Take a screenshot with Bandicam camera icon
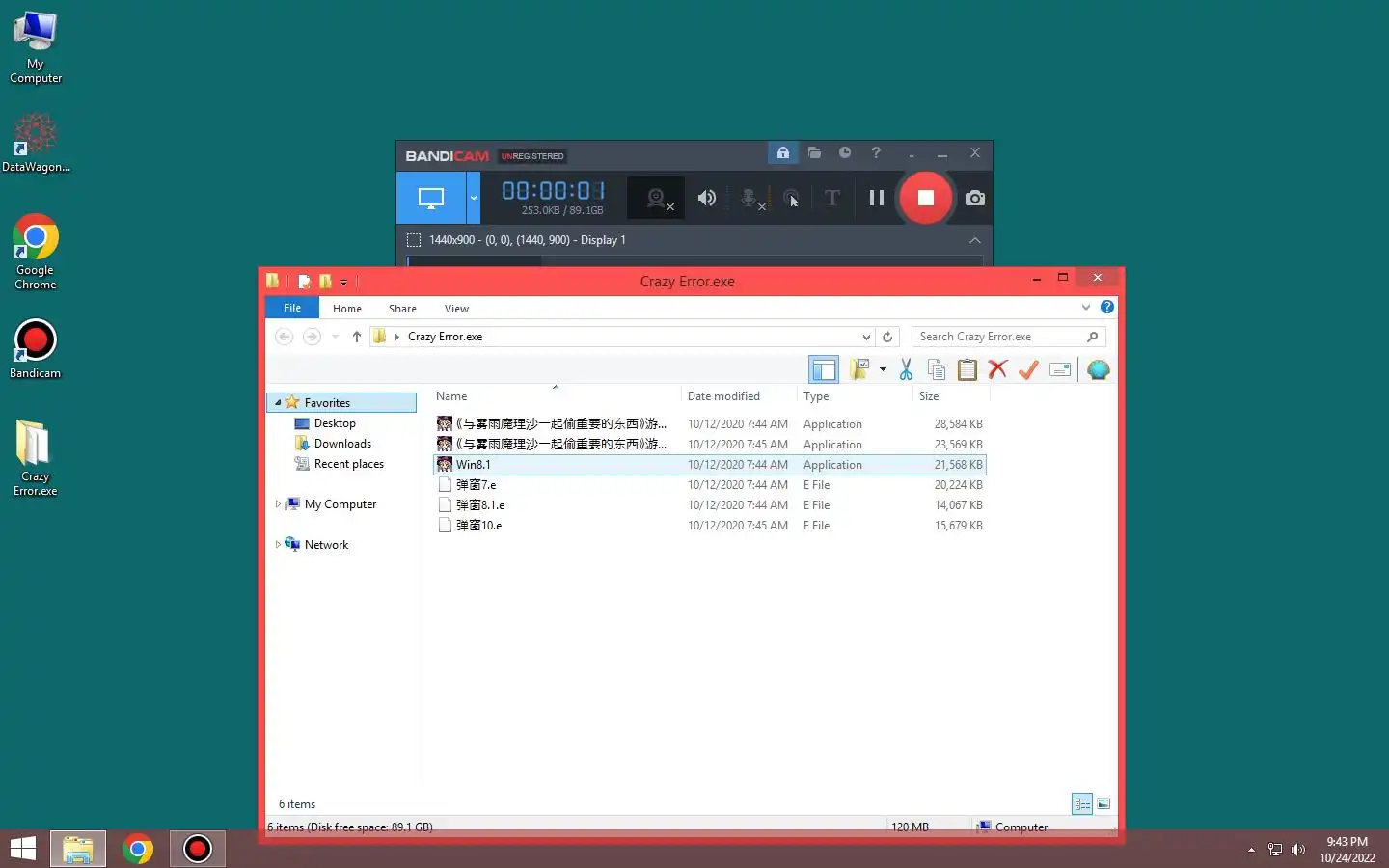 pyautogui.click(x=975, y=198)
